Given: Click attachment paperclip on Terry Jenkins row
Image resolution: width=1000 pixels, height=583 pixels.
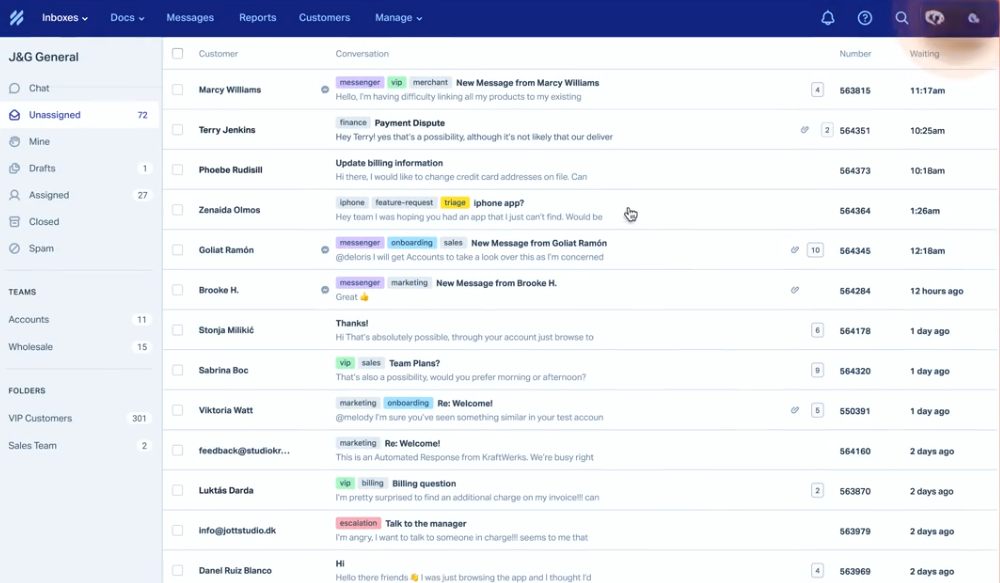Looking at the screenshot, I should [x=805, y=130].
